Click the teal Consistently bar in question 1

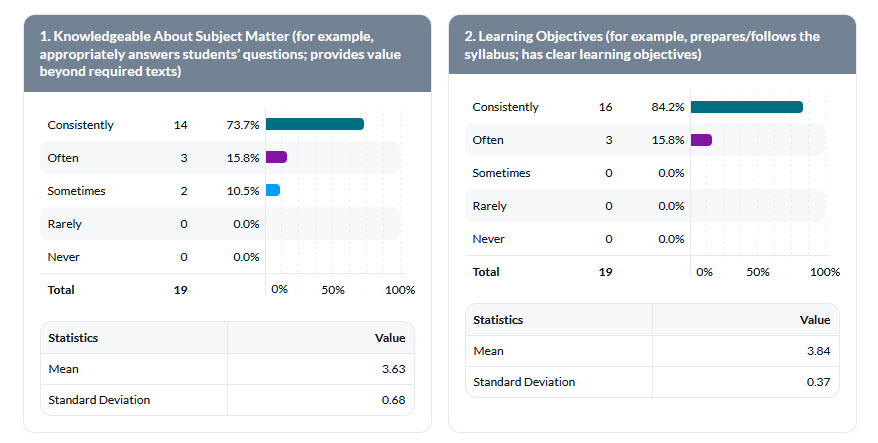[315, 124]
